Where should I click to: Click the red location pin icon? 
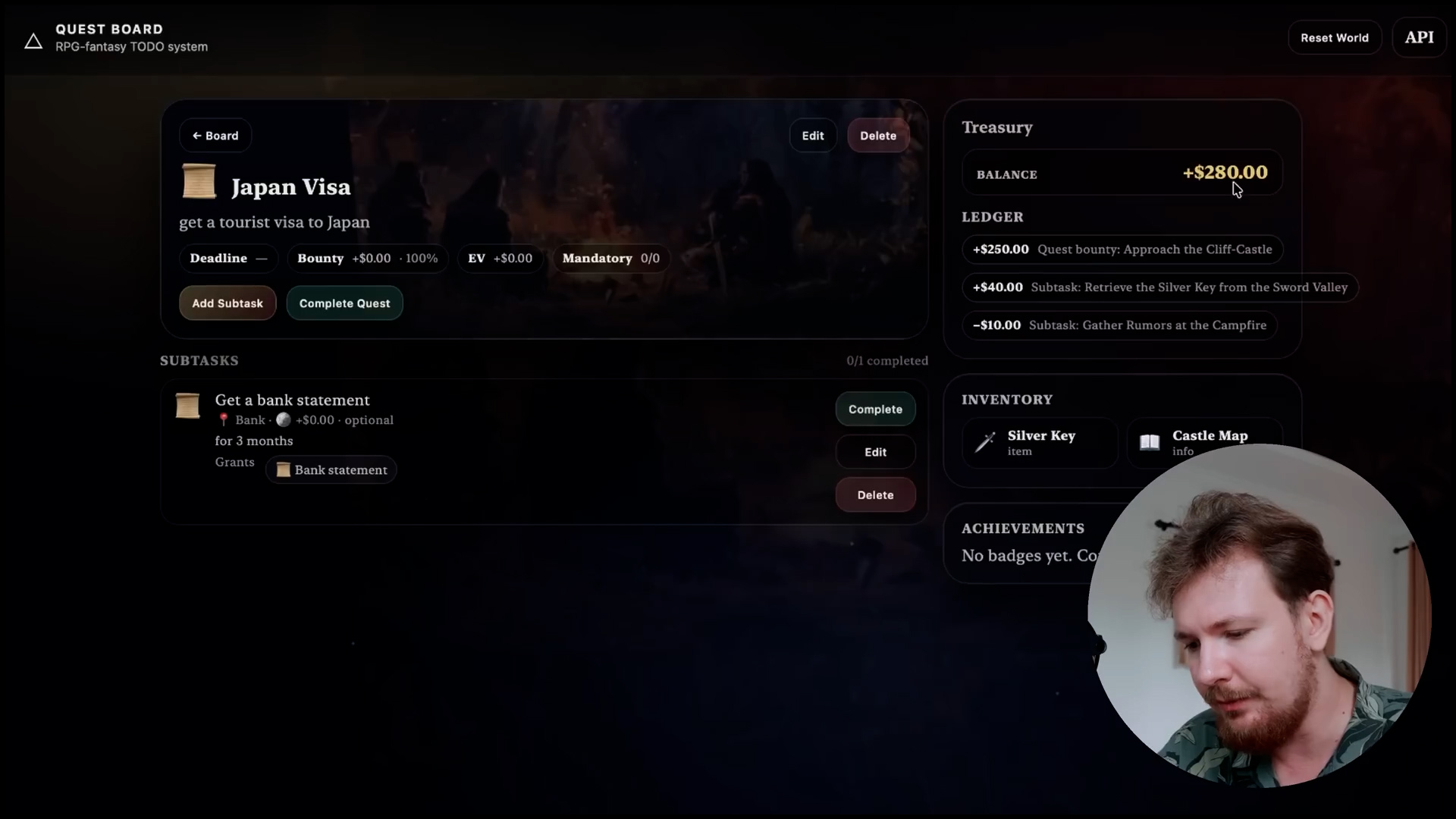223,419
